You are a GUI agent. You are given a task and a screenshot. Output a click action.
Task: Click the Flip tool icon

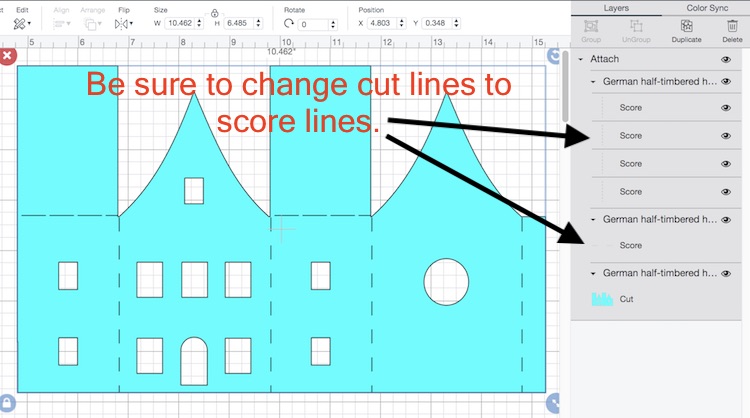(121, 23)
